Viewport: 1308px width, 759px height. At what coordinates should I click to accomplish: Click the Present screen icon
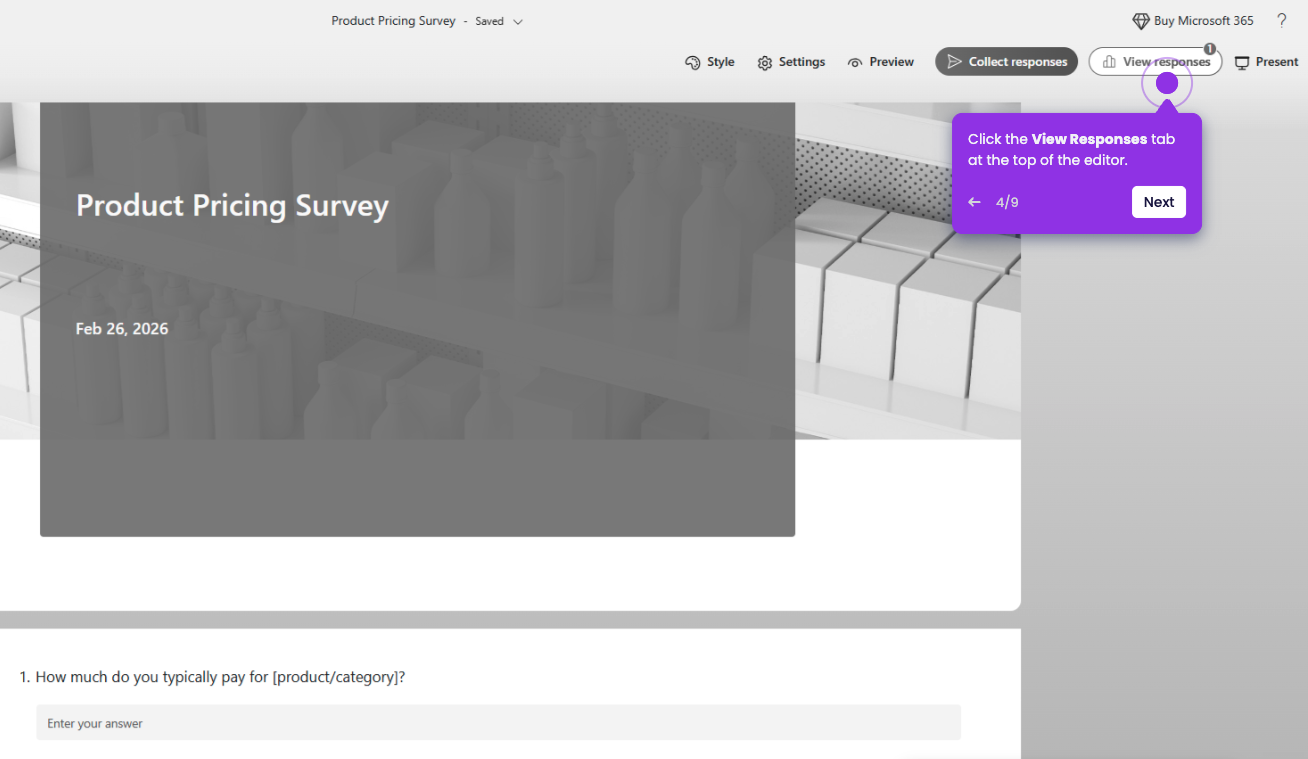tap(1242, 63)
